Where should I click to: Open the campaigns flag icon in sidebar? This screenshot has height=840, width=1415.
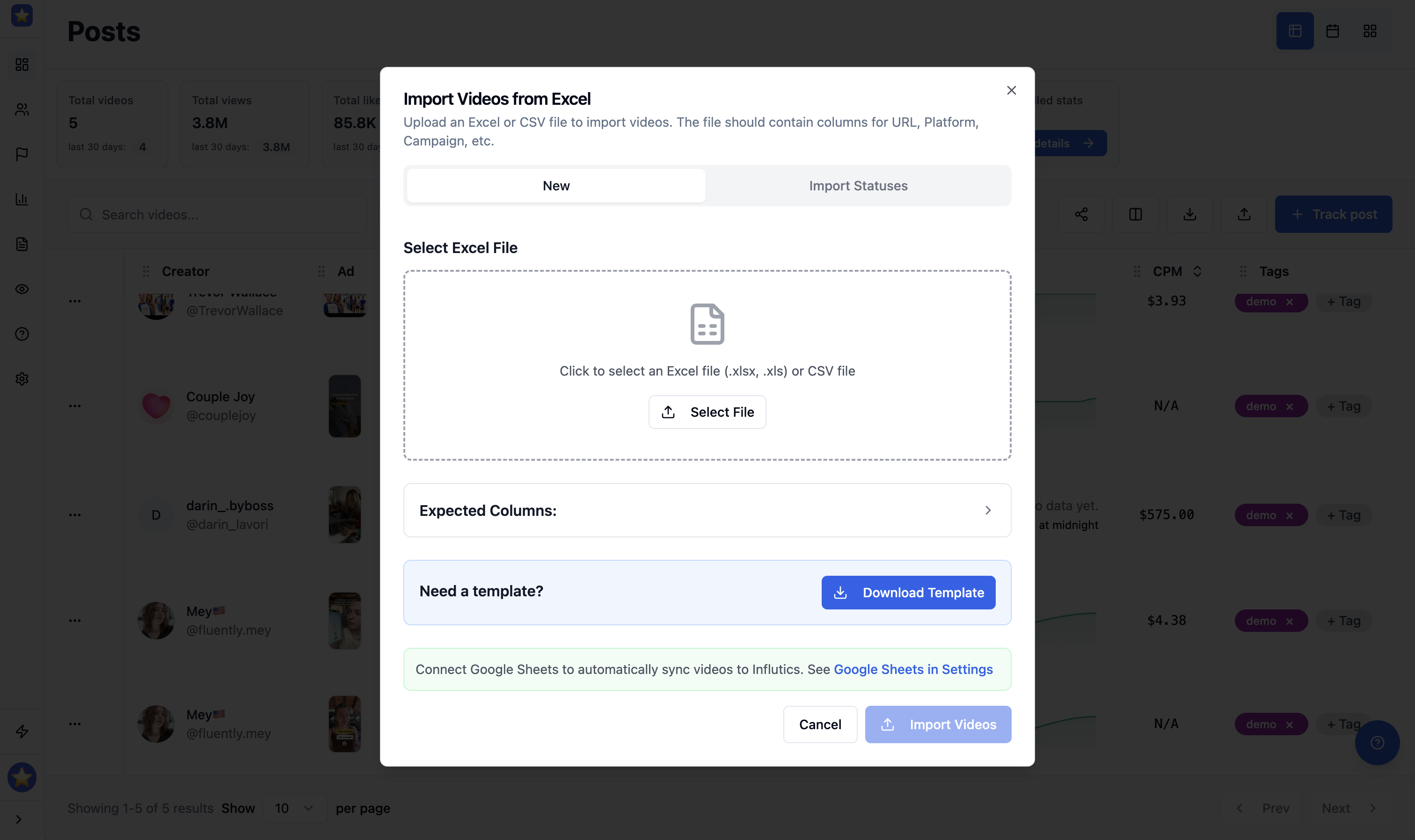(x=22, y=154)
